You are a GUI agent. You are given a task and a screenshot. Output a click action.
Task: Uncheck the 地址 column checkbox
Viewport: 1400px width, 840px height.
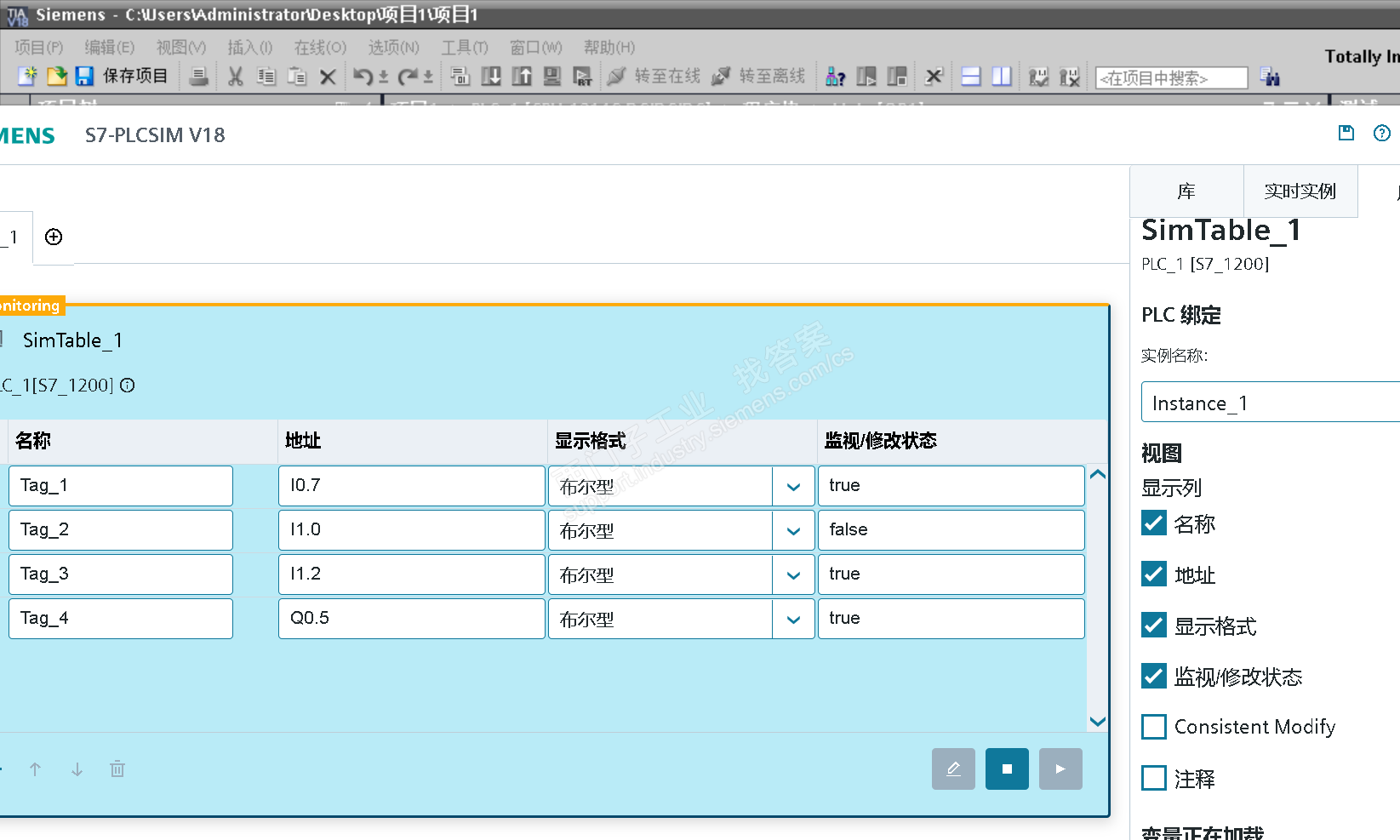coord(1154,574)
